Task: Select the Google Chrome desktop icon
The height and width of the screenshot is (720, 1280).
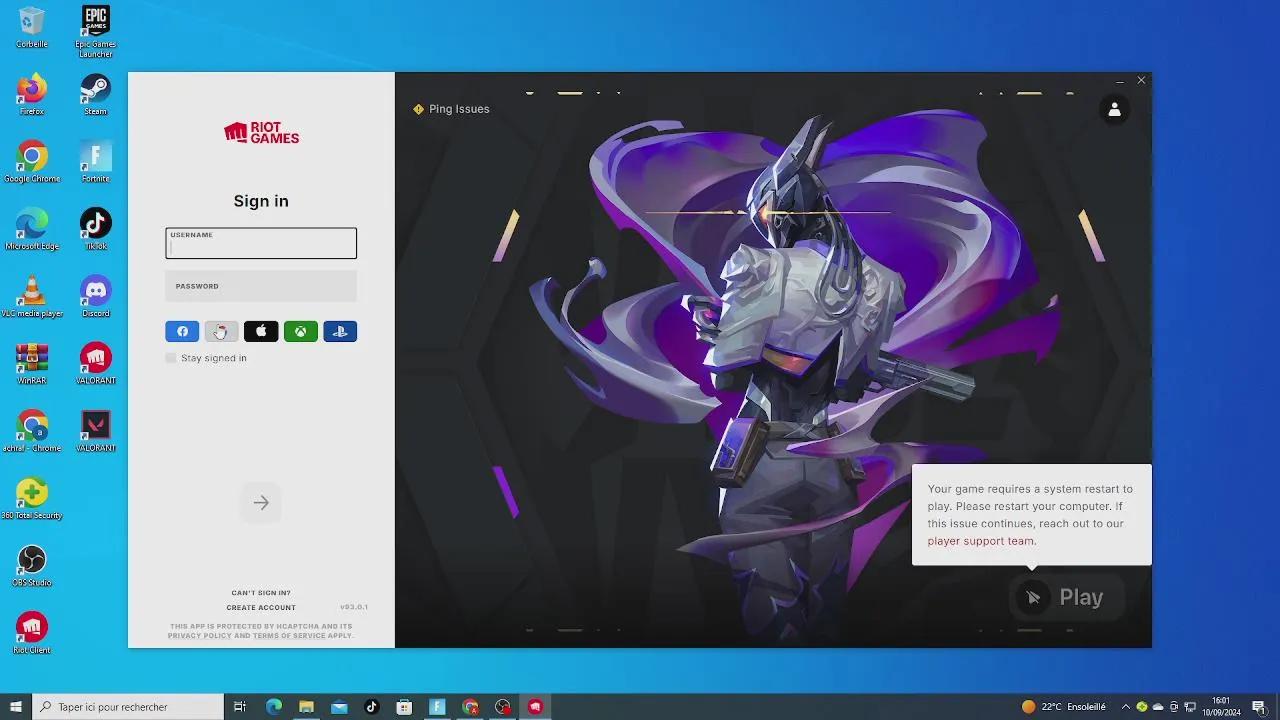Action: pos(32,162)
